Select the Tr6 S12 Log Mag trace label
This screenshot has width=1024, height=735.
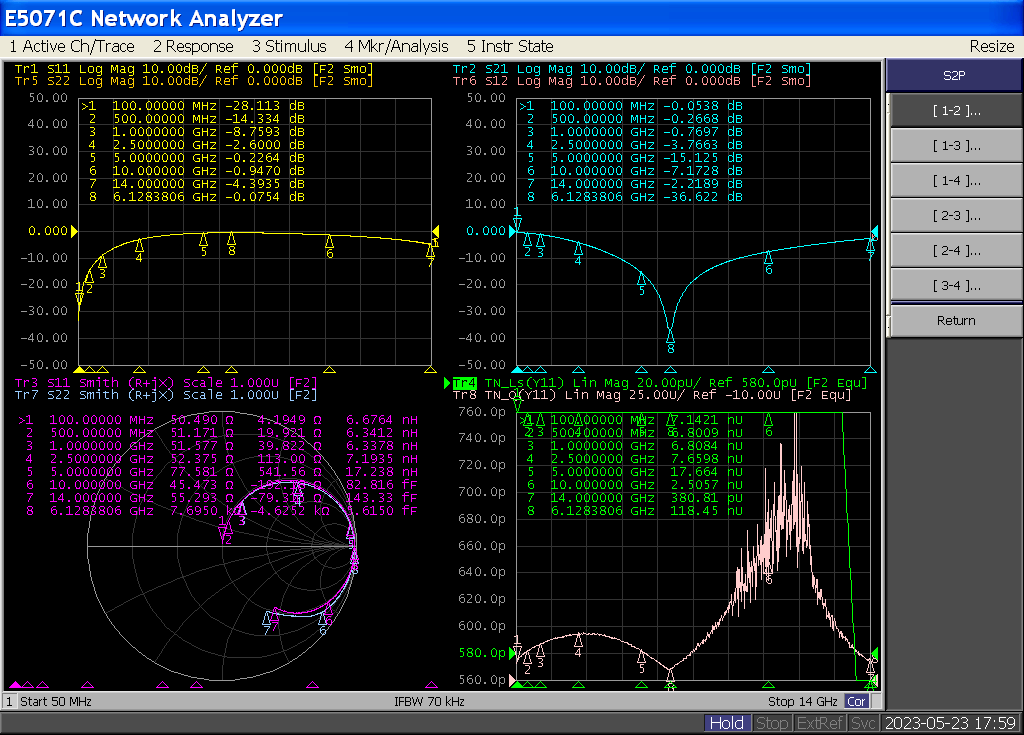click(632, 81)
